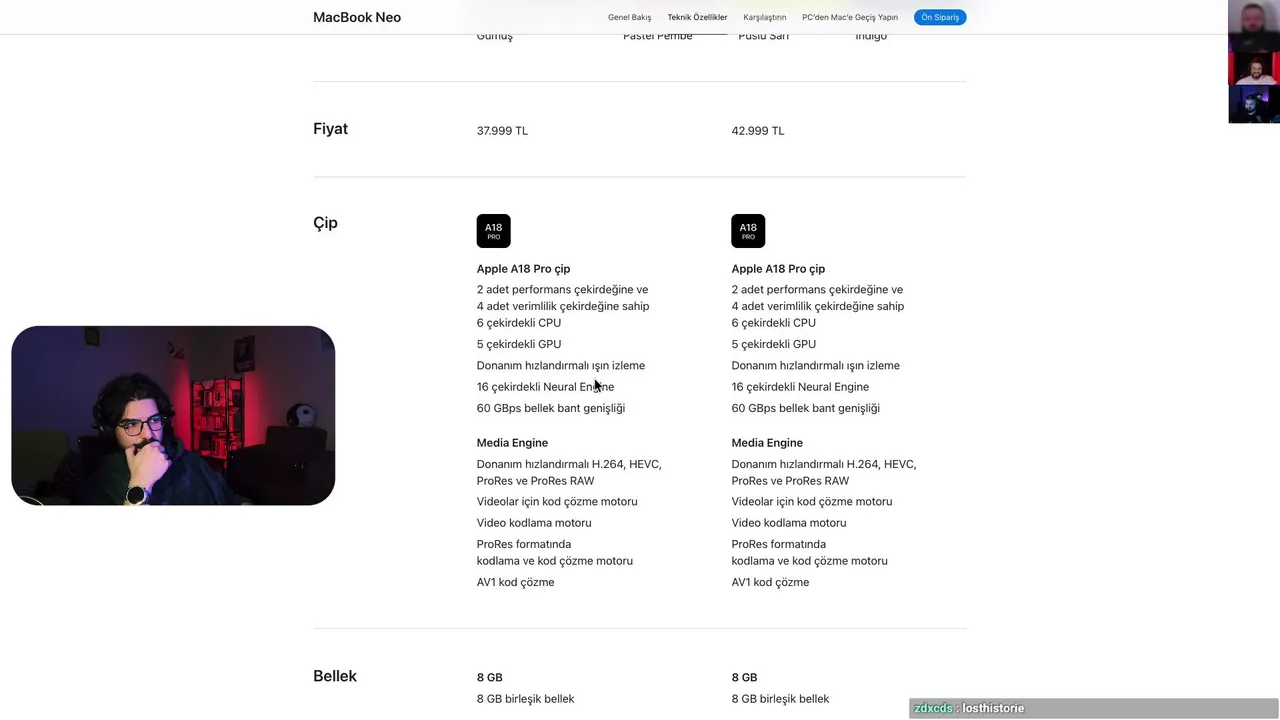Click the İndigo color label

(870, 37)
